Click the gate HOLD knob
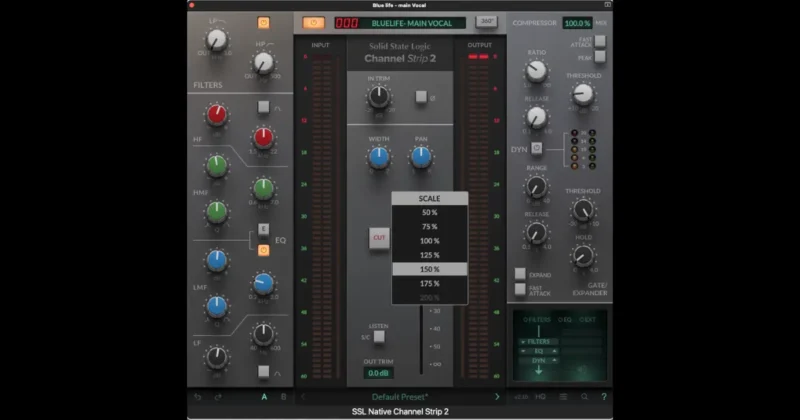800x420 pixels. [583, 256]
